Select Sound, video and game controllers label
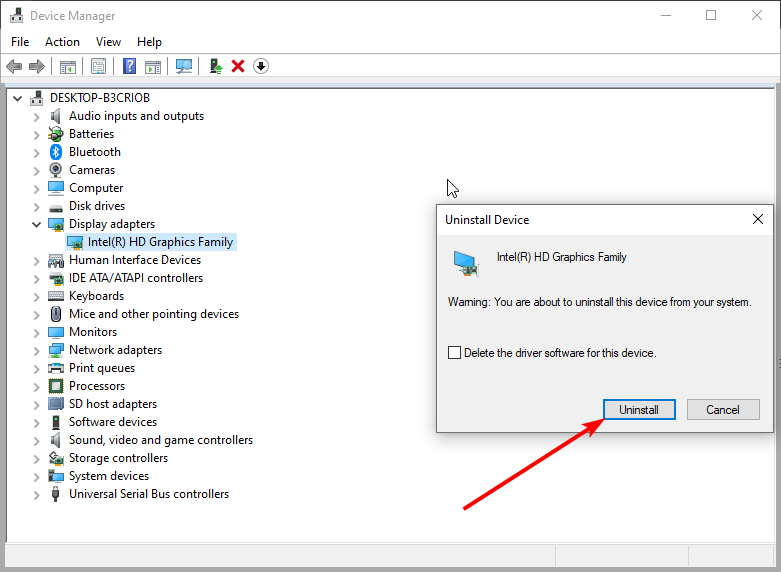Image resolution: width=781 pixels, height=572 pixels. pyautogui.click(x=161, y=440)
